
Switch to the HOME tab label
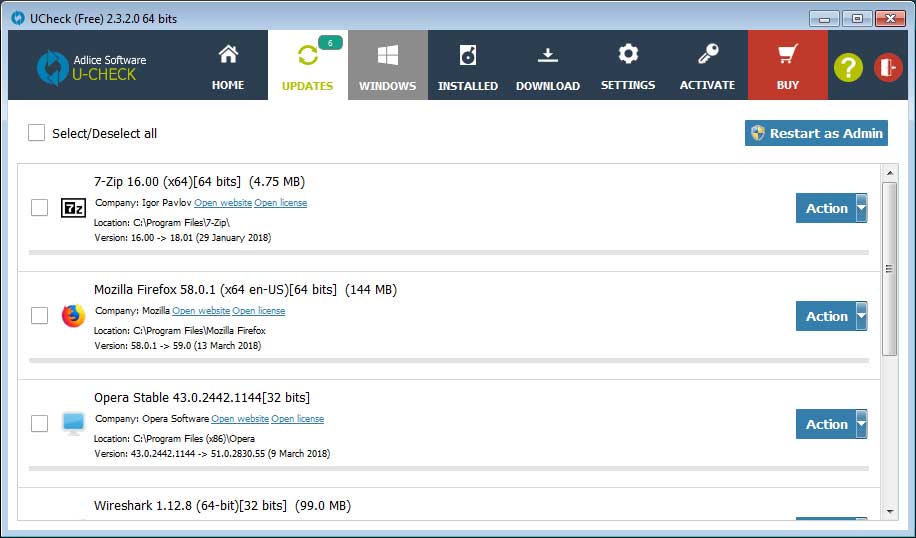click(228, 85)
